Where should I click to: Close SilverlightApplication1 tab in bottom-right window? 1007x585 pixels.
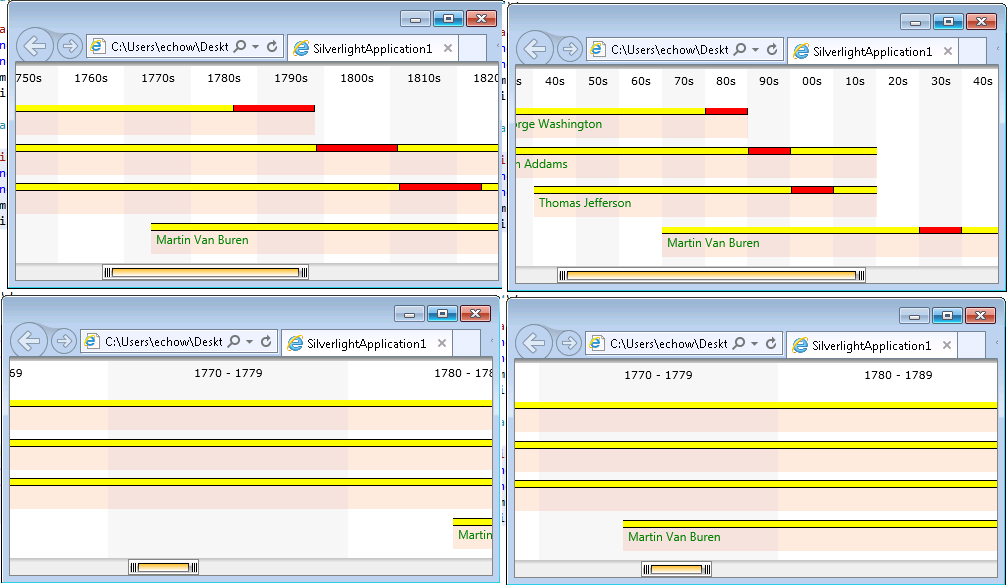(947, 345)
